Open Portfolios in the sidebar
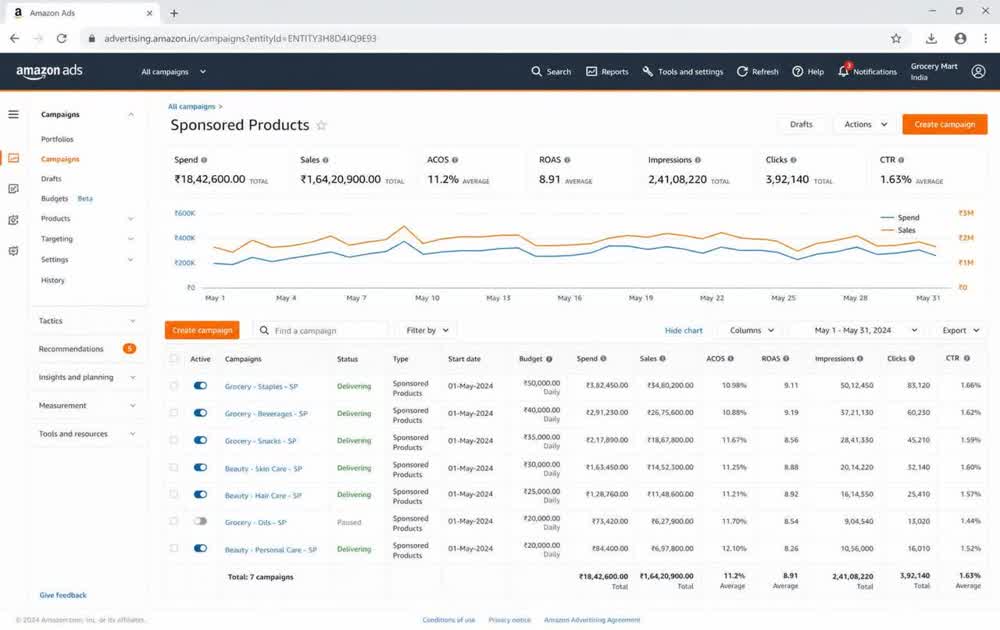Viewport: 1000px width, 630px height. pos(57,139)
